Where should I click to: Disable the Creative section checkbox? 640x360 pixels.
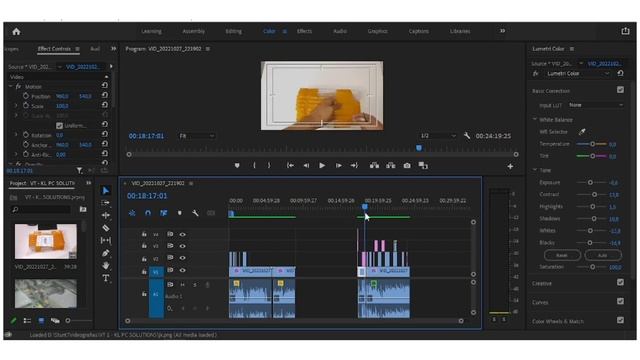click(x=620, y=282)
